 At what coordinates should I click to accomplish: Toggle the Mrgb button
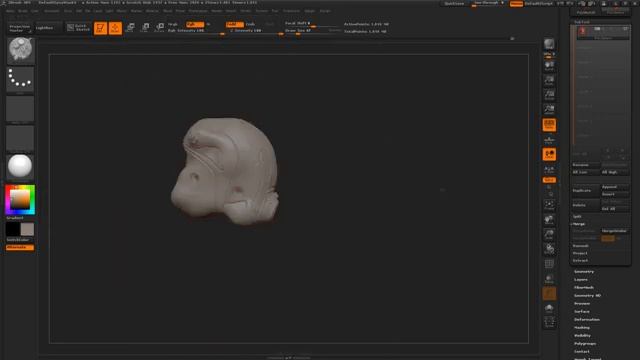point(173,24)
